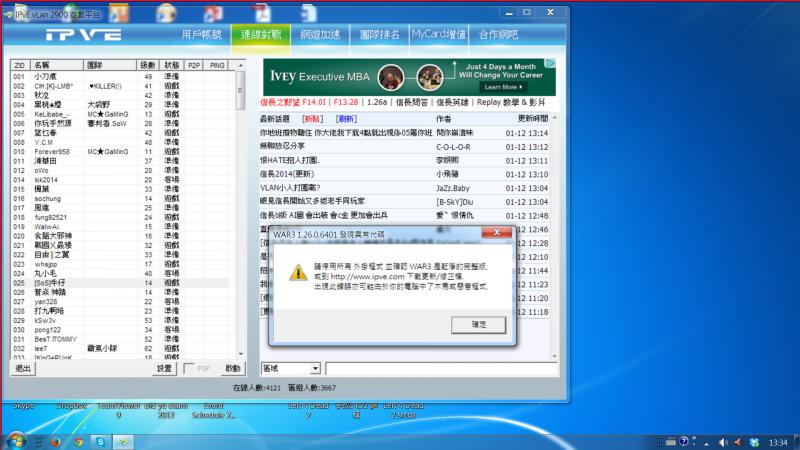Click the 啟動 button
The width and height of the screenshot is (800, 450).
click(233, 368)
